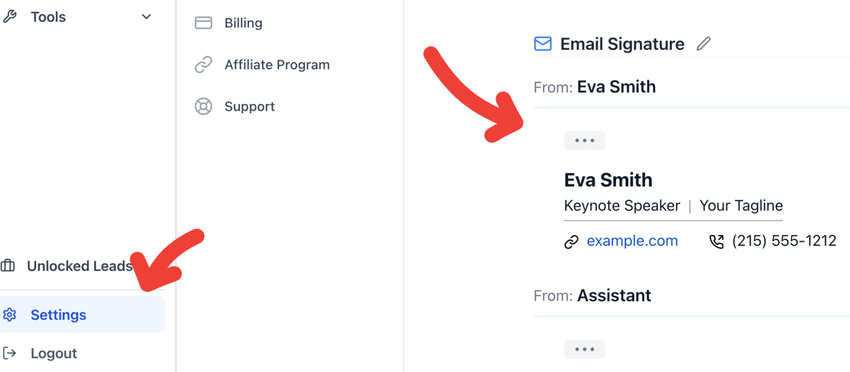Log out using the Logout label

point(54,354)
